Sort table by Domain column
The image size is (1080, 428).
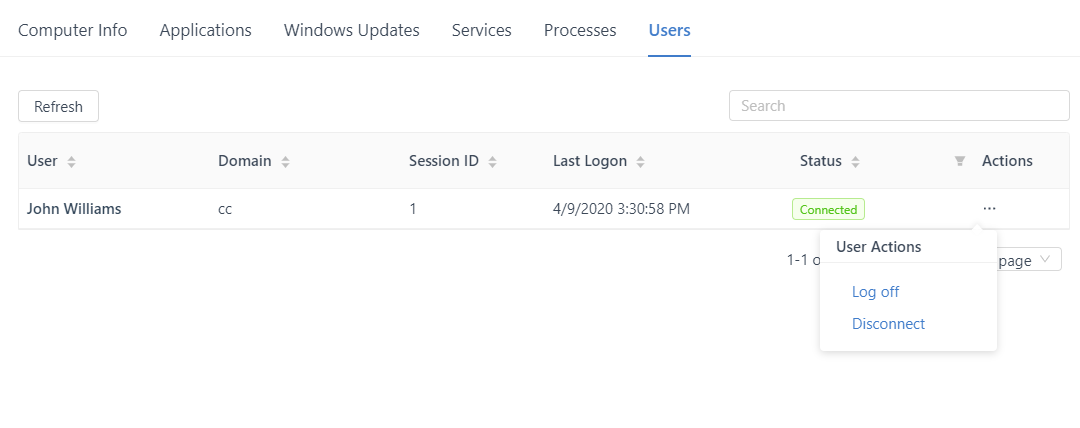pos(286,161)
